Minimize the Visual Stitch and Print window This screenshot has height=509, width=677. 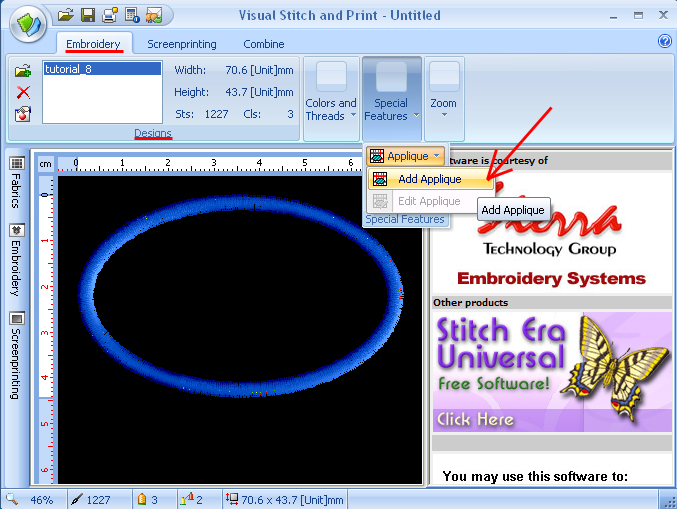click(613, 16)
